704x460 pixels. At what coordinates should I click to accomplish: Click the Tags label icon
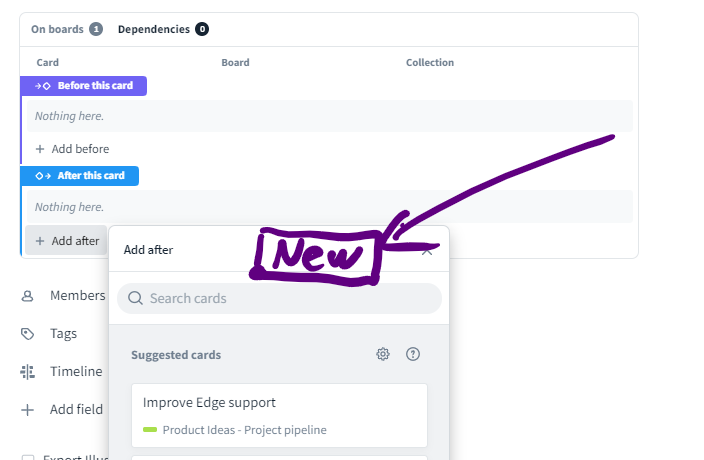coord(28,334)
